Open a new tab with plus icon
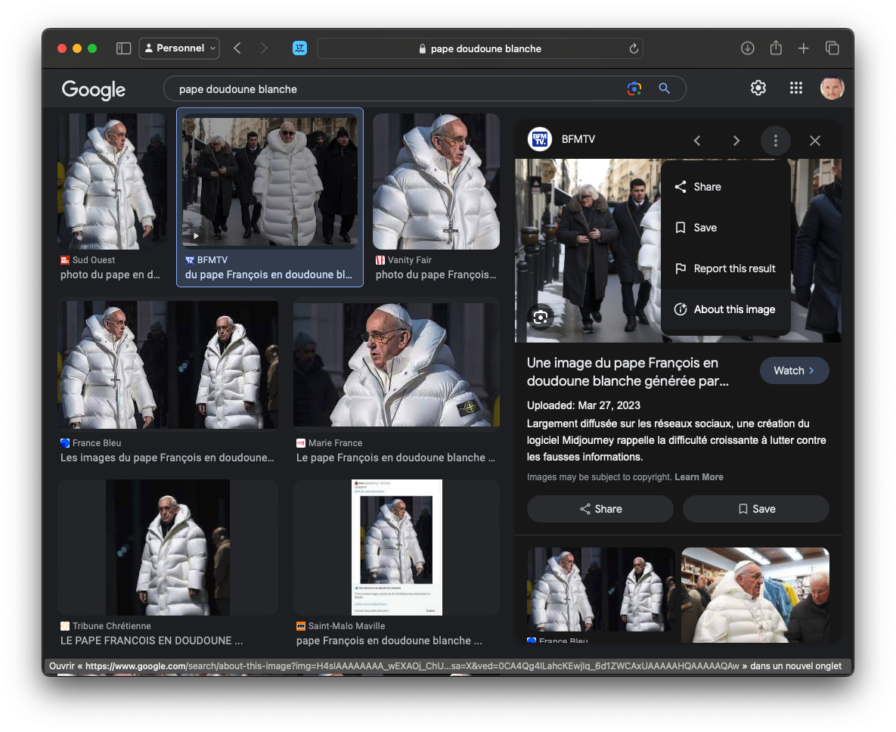The height and width of the screenshot is (732, 896). click(803, 49)
